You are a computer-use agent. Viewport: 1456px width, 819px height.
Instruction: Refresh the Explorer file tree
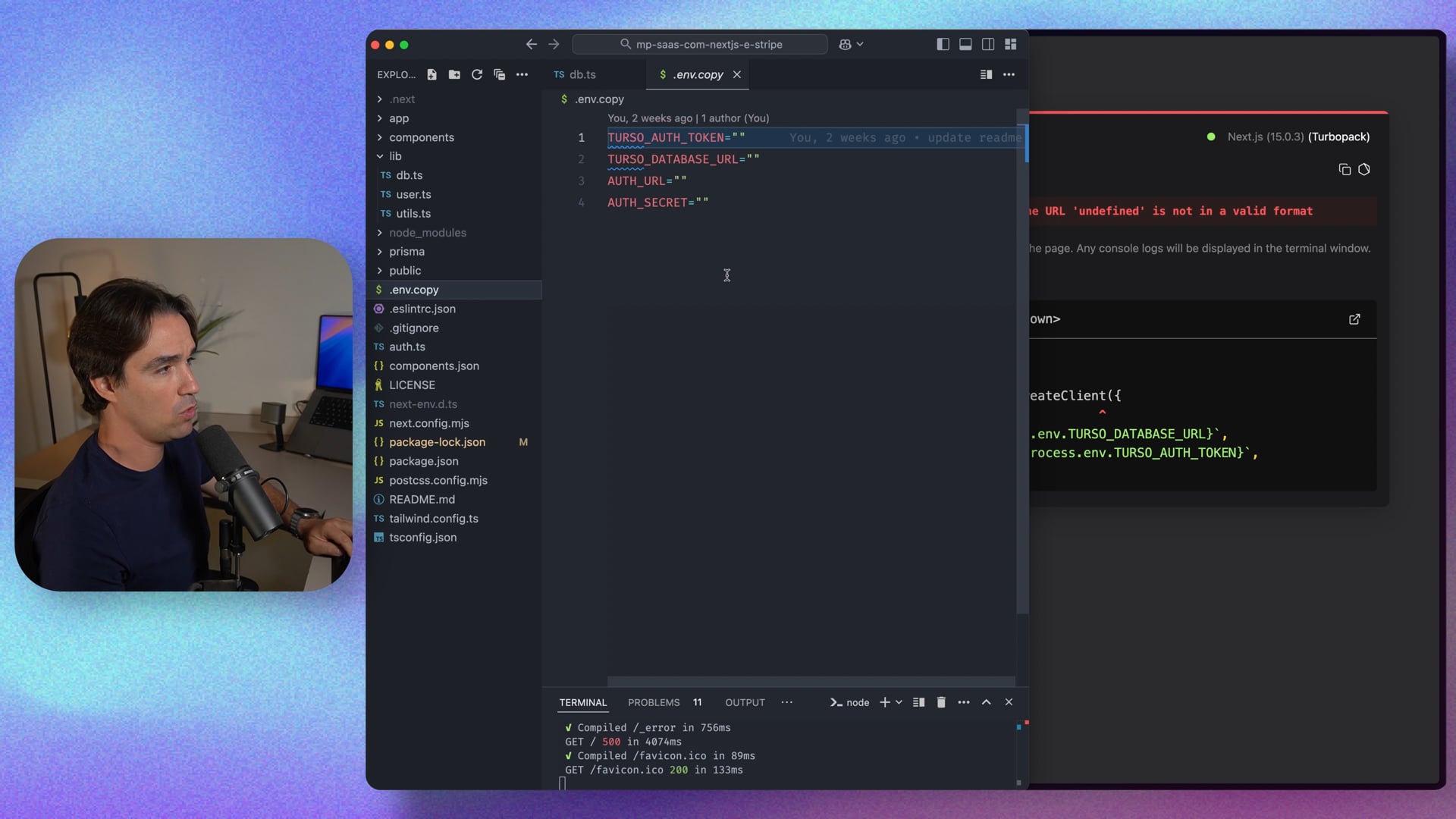click(x=477, y=74)
